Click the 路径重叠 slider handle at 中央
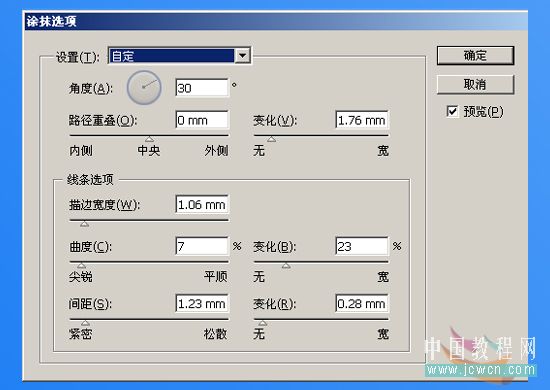The image size is (550, 390). (x=150, y=139)
